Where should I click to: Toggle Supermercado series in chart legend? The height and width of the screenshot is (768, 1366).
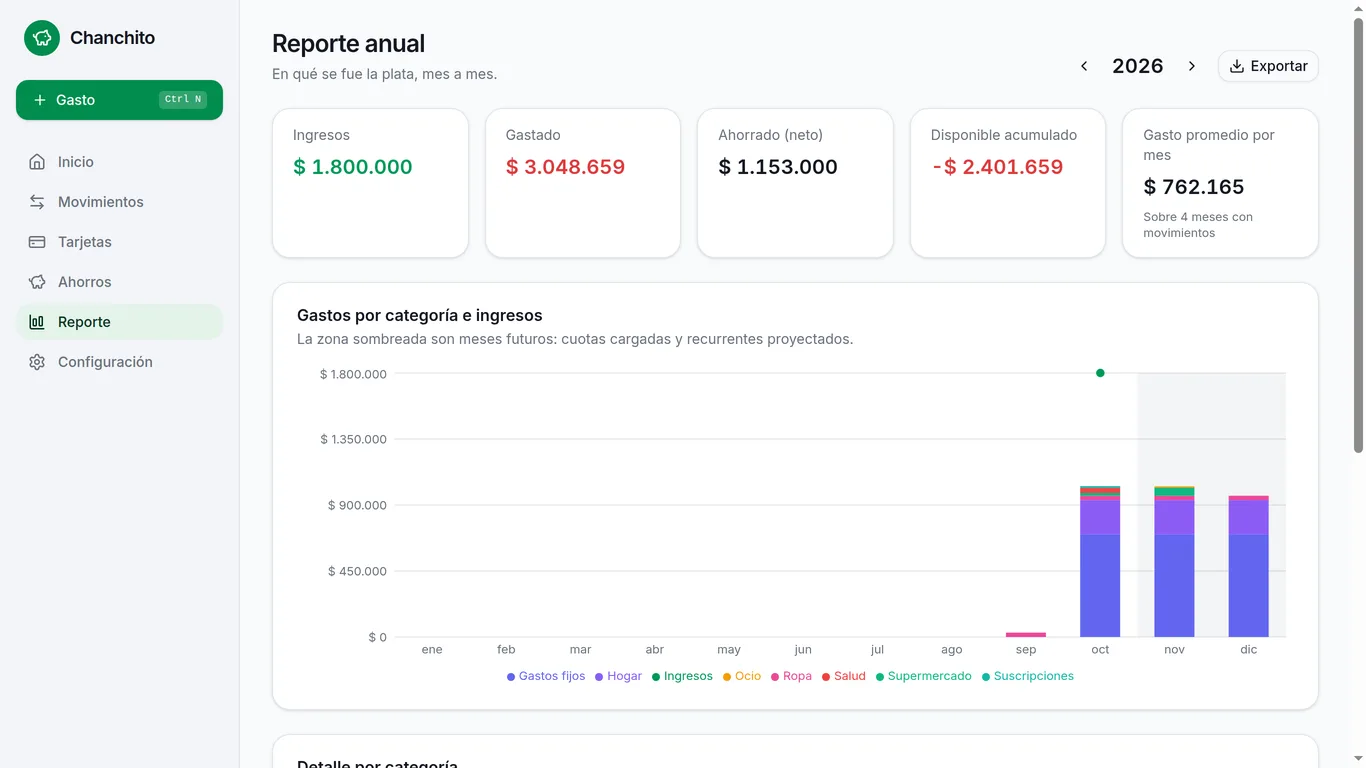923,676
